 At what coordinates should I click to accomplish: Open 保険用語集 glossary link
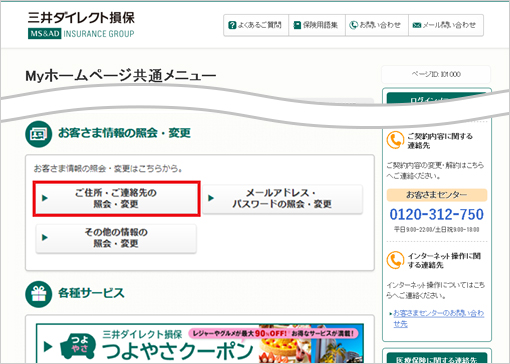tap(317, 25)
